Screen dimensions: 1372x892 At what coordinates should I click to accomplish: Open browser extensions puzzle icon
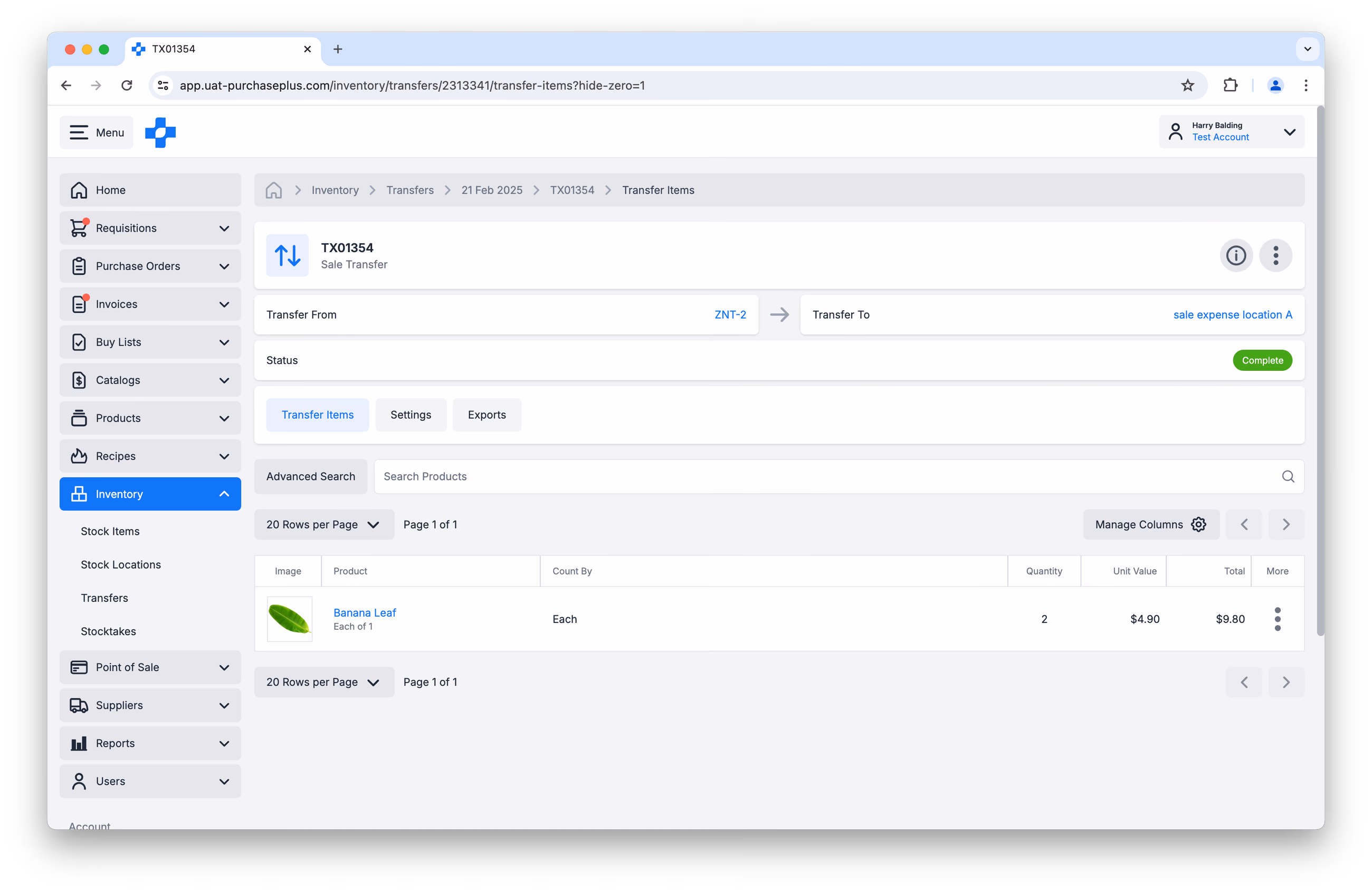coord(1230,85)
